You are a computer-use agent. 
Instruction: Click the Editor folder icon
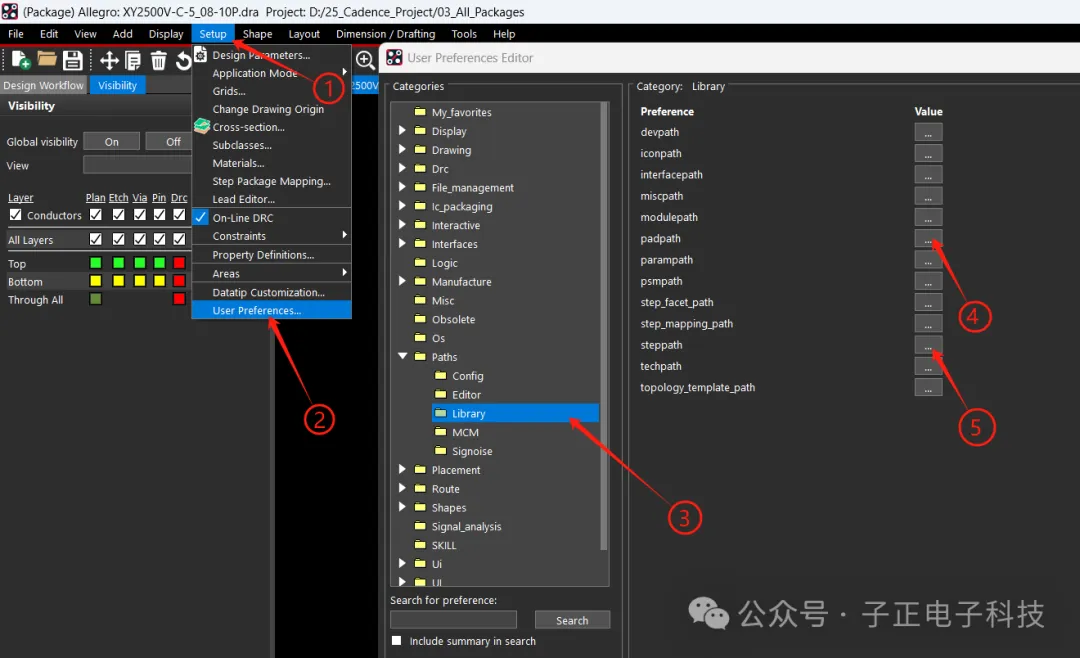pyautogui.click(x=441, y=394)
